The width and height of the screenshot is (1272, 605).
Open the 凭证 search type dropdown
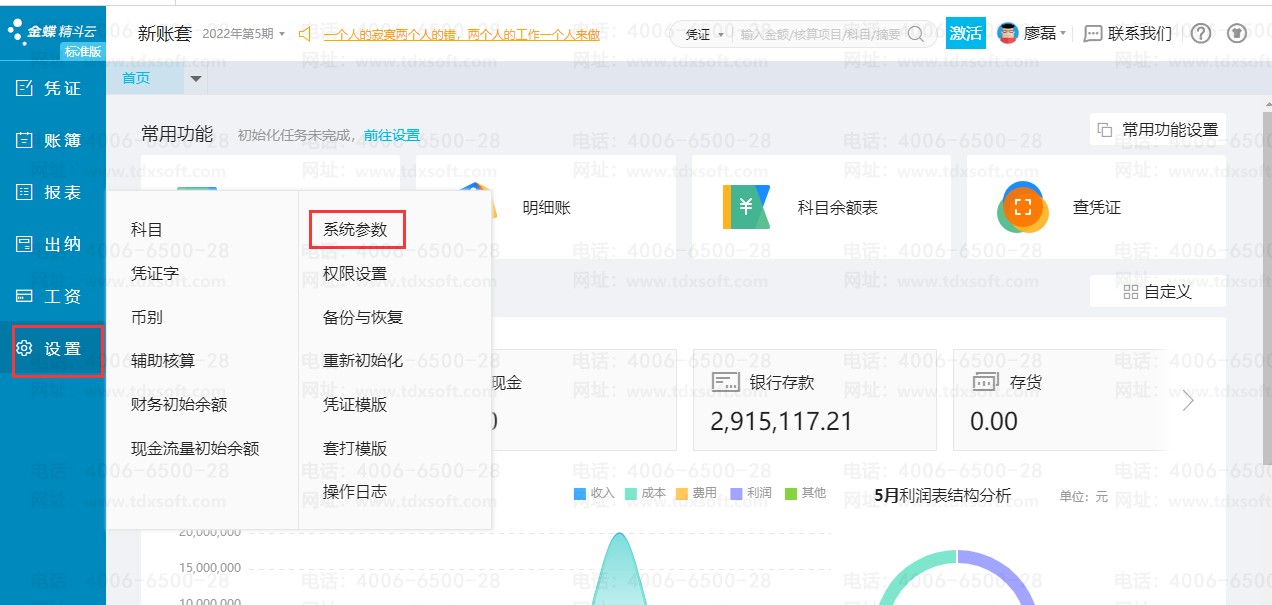tap(704, 34)
